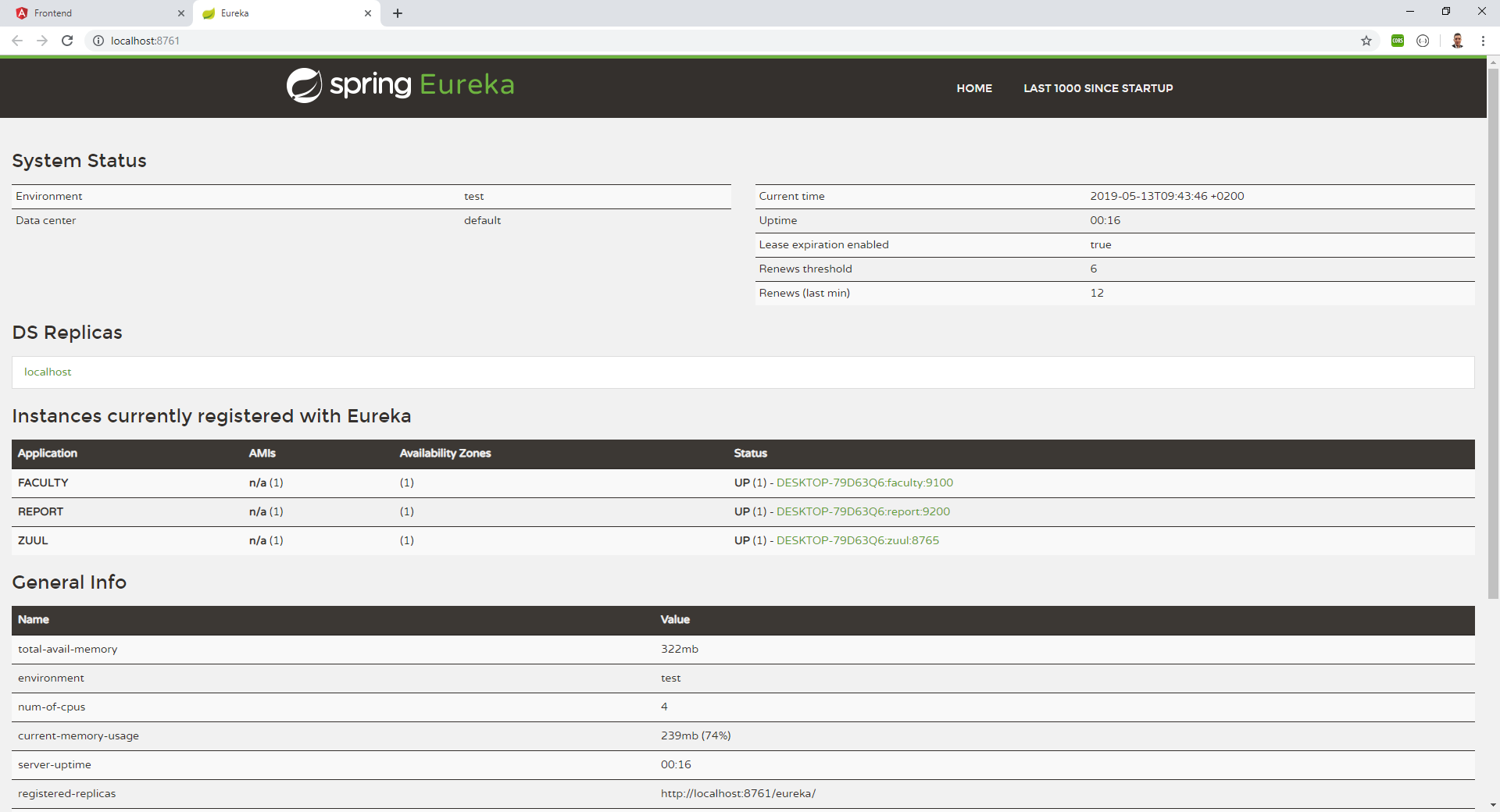Click the Lease expiration enabled label
The width and height of the screenshot is (1500, 812).
coord(823,244)
